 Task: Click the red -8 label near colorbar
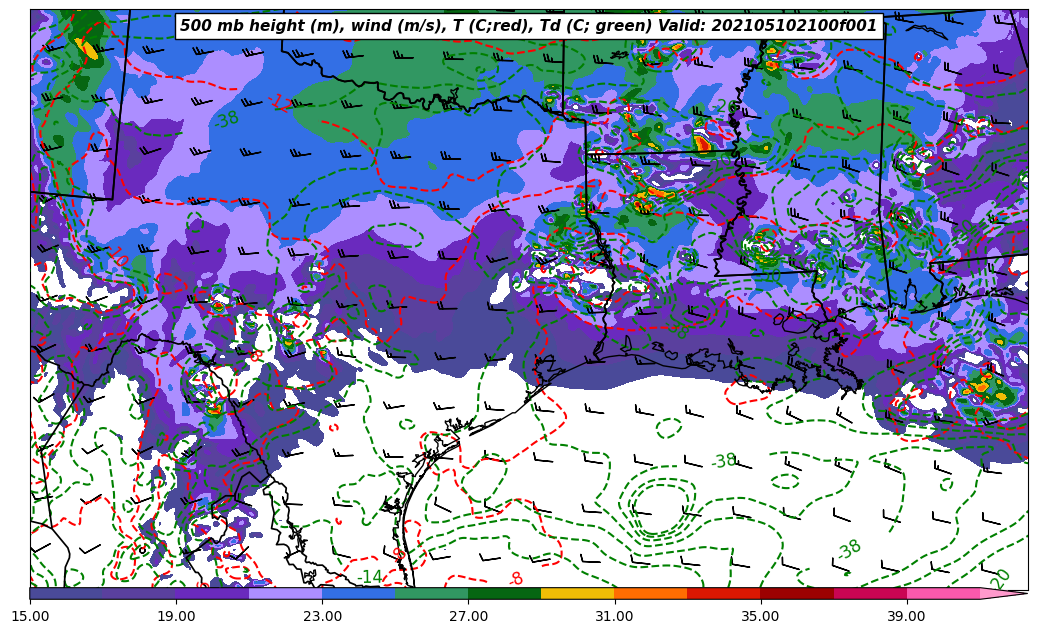tap(515, 579)
